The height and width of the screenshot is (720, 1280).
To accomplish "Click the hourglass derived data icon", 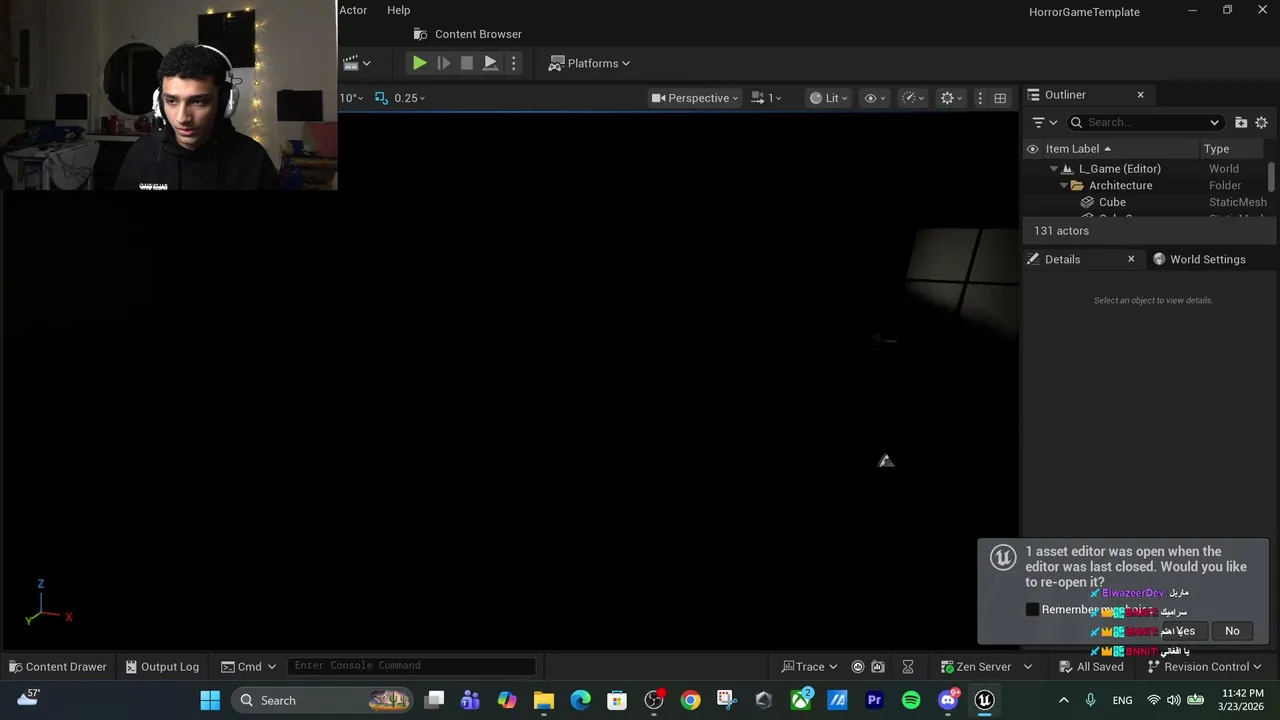I will [x=908, y=667].
